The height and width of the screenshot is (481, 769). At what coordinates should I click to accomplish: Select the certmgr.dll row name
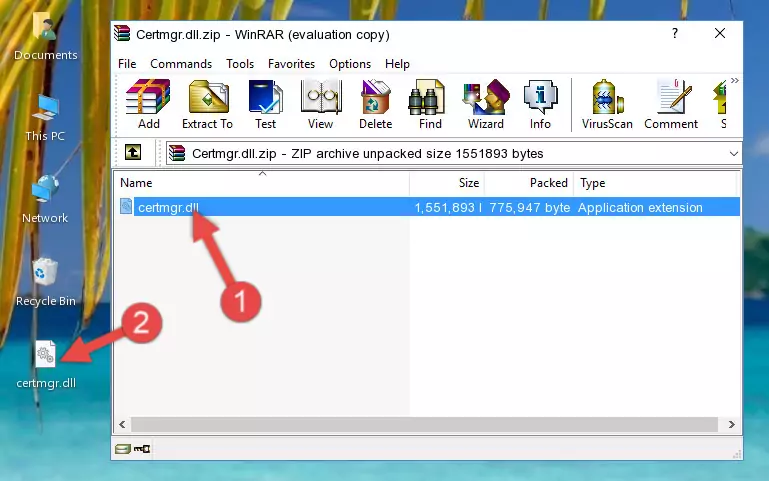[169, 207]
